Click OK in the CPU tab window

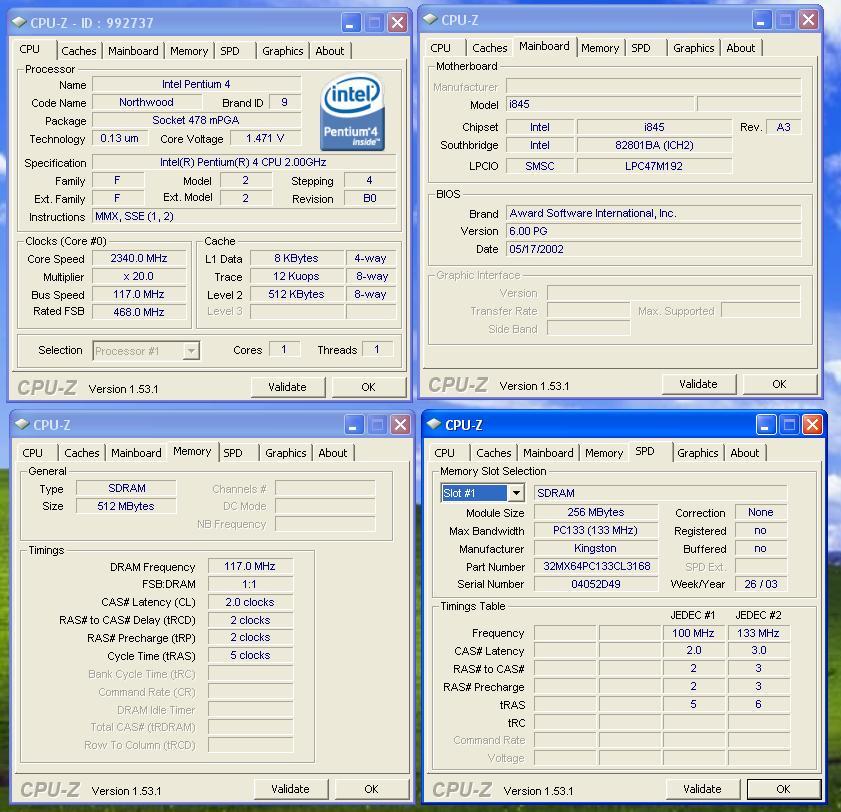tap(368, 387)
